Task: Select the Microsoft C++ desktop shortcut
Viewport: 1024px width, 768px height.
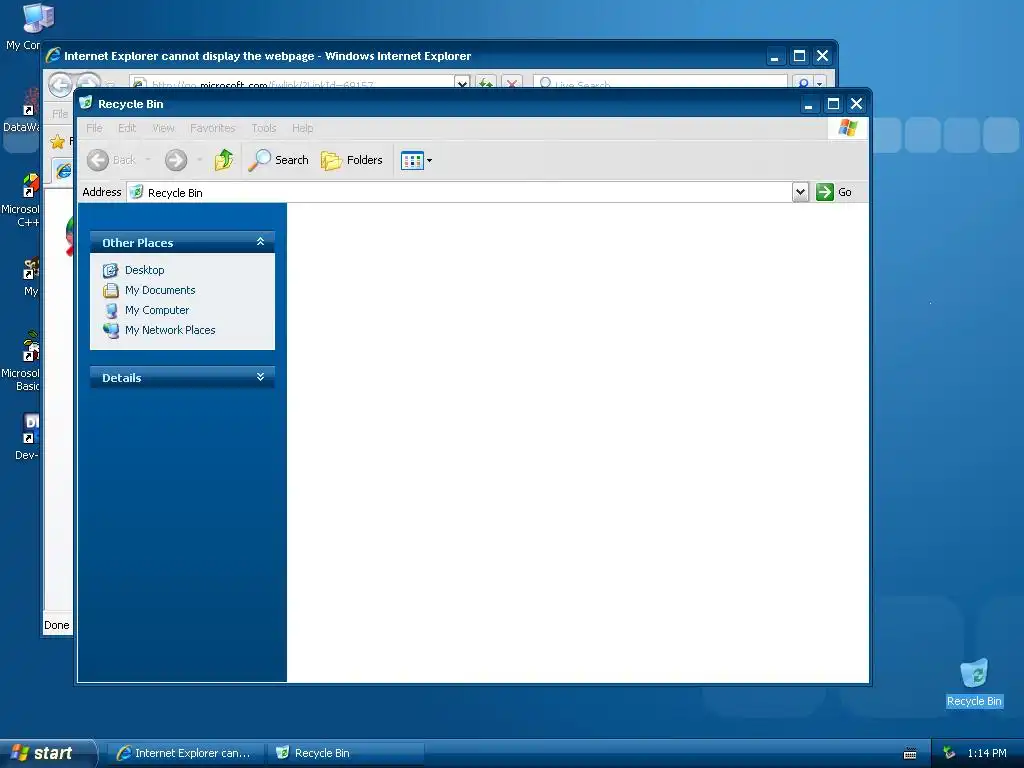Action: pos(30,185)
